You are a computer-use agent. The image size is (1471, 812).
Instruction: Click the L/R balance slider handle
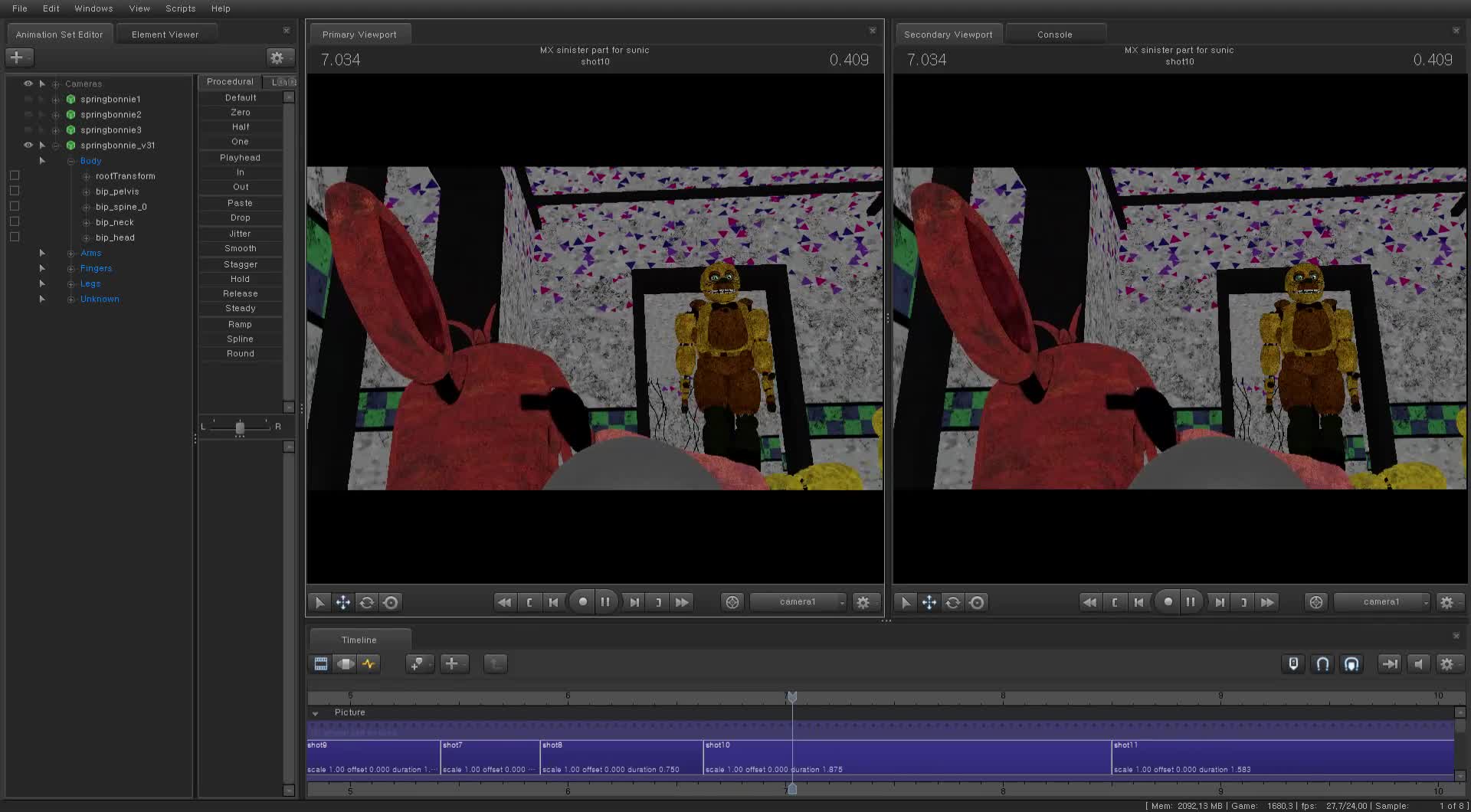click(x=240, y=427)
